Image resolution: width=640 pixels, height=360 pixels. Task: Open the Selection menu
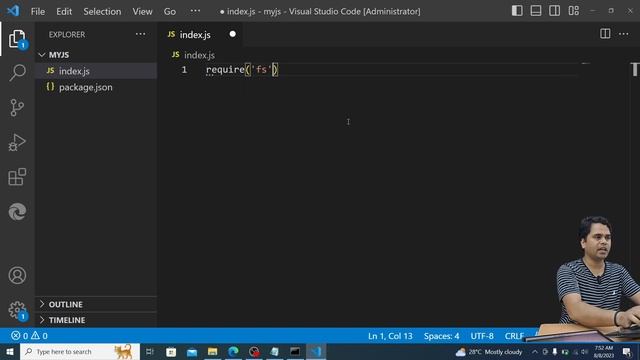[x=102, y=11]
